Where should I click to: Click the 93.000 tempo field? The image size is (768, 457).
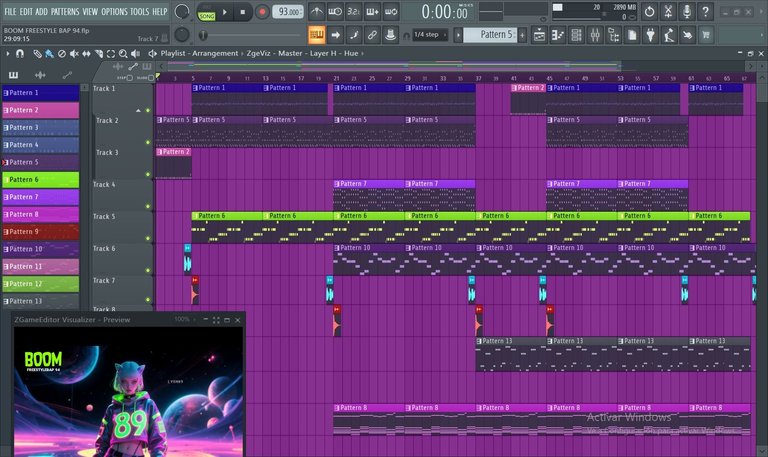(288, 12)
